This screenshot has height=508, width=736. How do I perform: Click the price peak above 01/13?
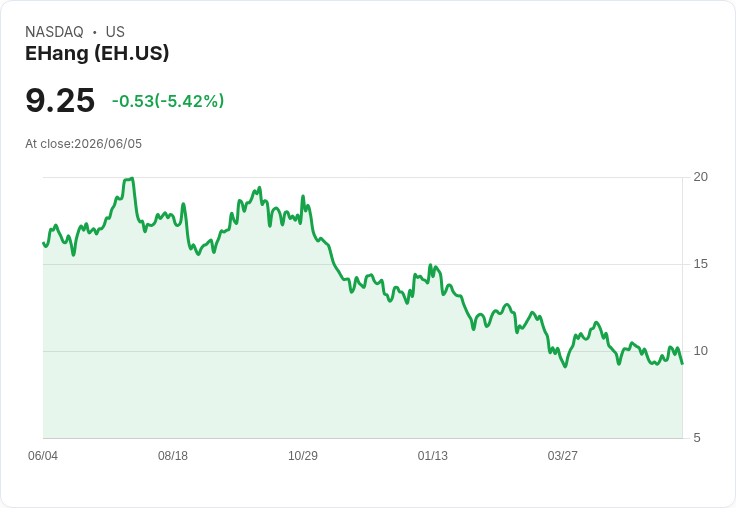[430, 266]
